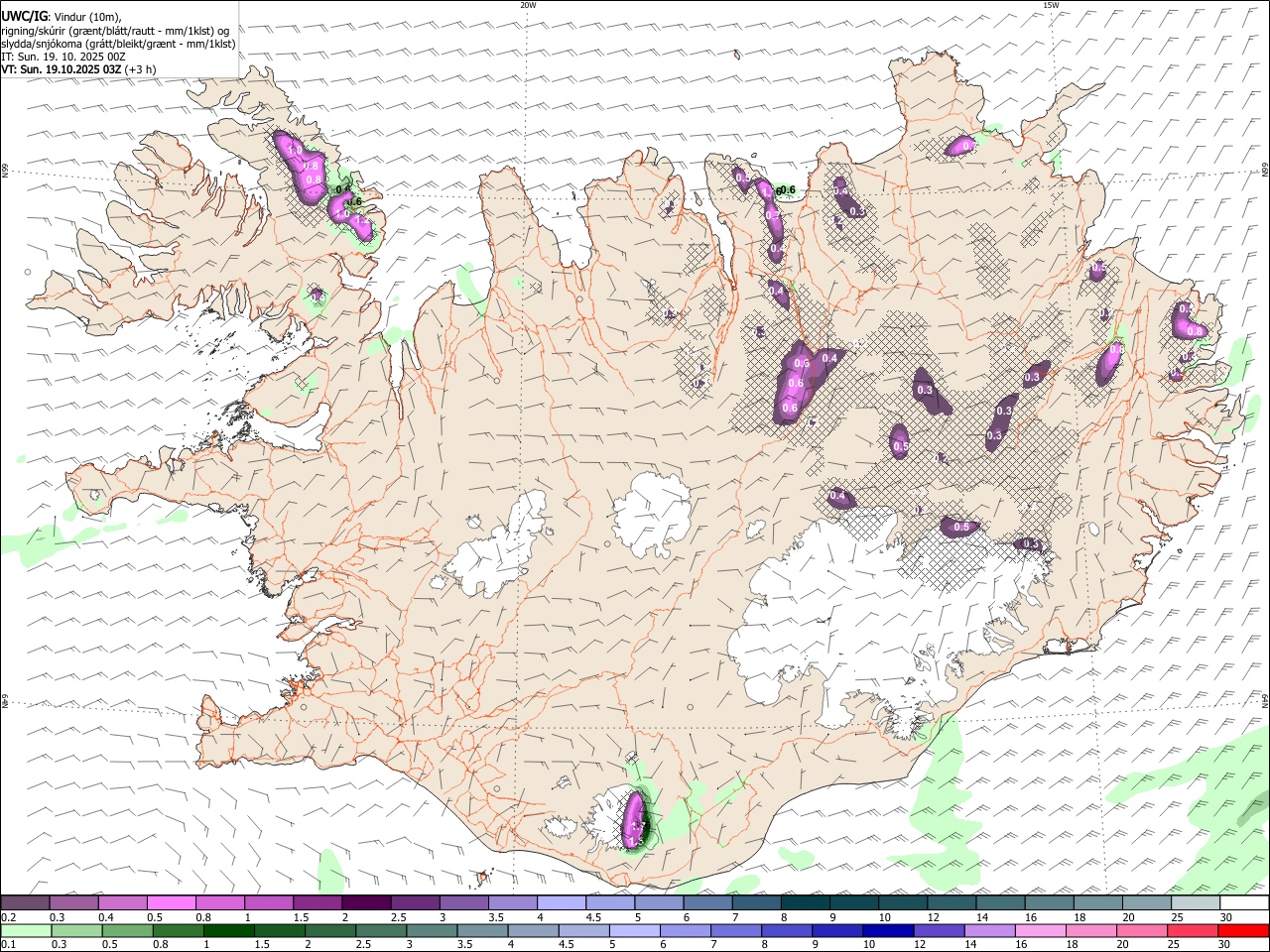This screenshot has height=952, width=1270.
Task: Click the upper legend swatch between 0.2 and 0.3
Action: [26, 902]
